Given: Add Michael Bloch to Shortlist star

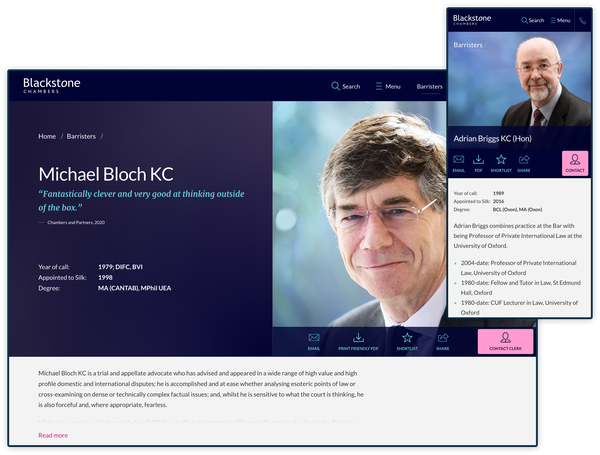Looking at the screenshot, I should (x=407, y=341).
